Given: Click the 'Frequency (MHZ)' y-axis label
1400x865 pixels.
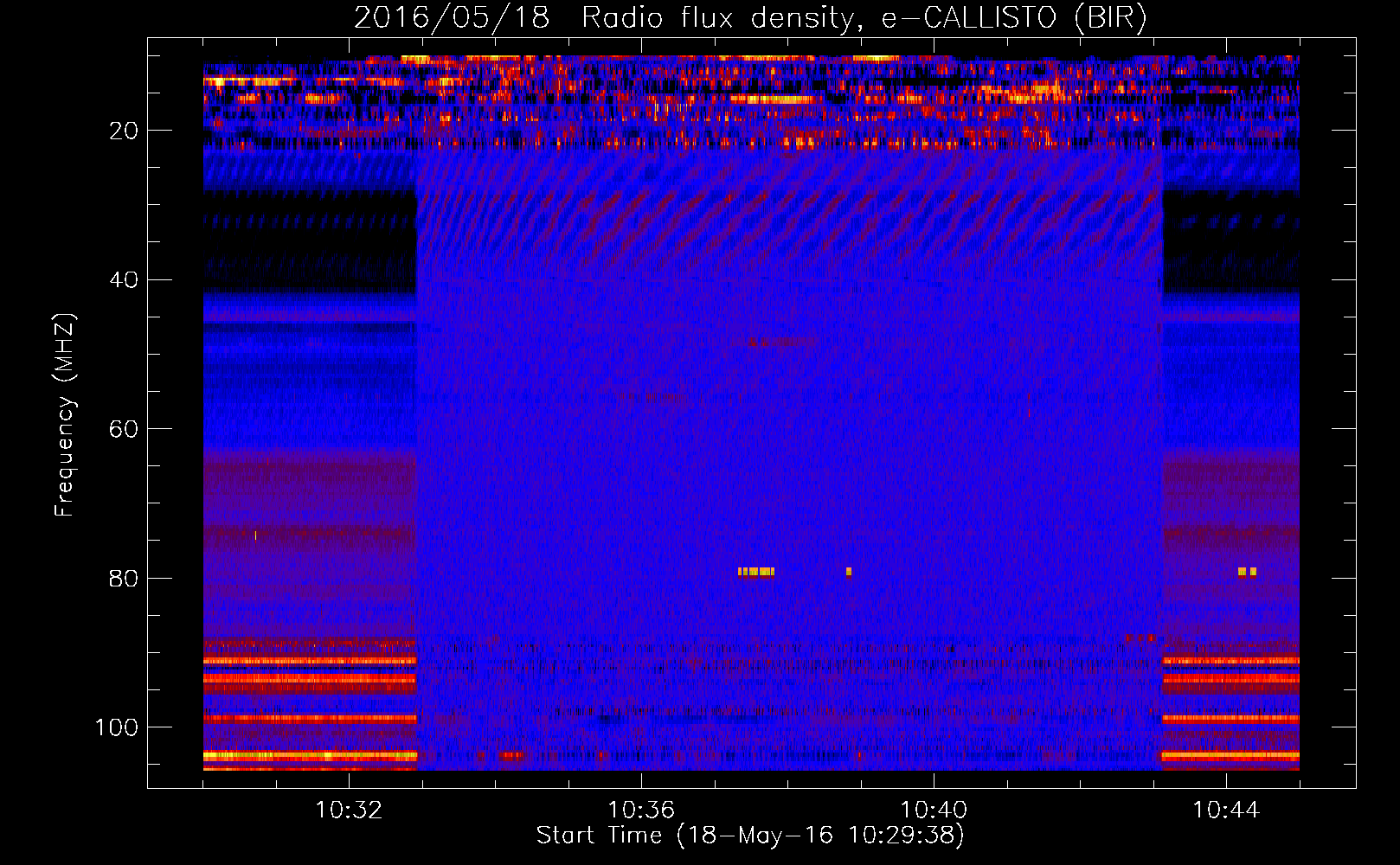Looking at the screenshot, I should 65,414.
